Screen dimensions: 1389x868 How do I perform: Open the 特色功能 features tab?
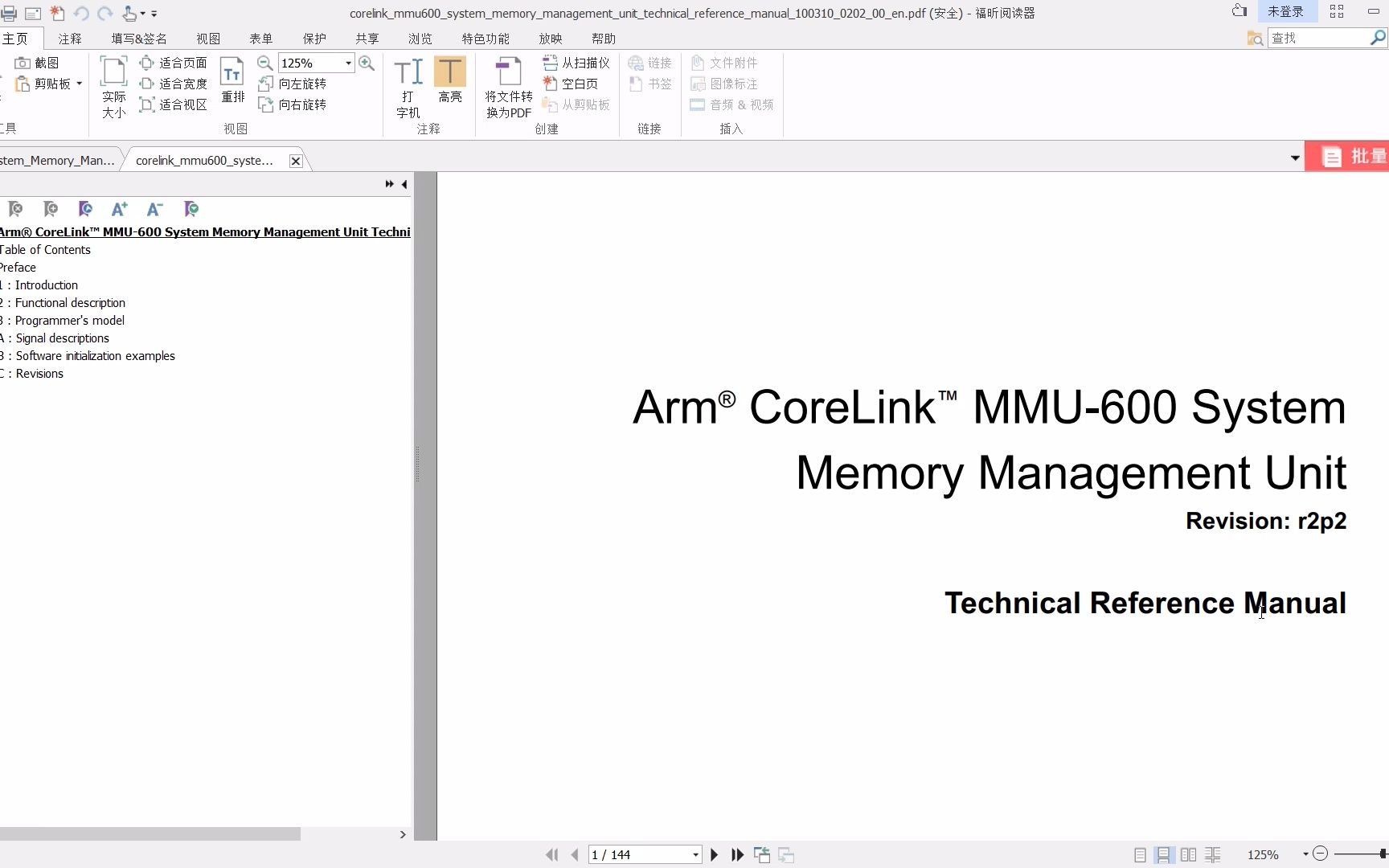(486, 39)
